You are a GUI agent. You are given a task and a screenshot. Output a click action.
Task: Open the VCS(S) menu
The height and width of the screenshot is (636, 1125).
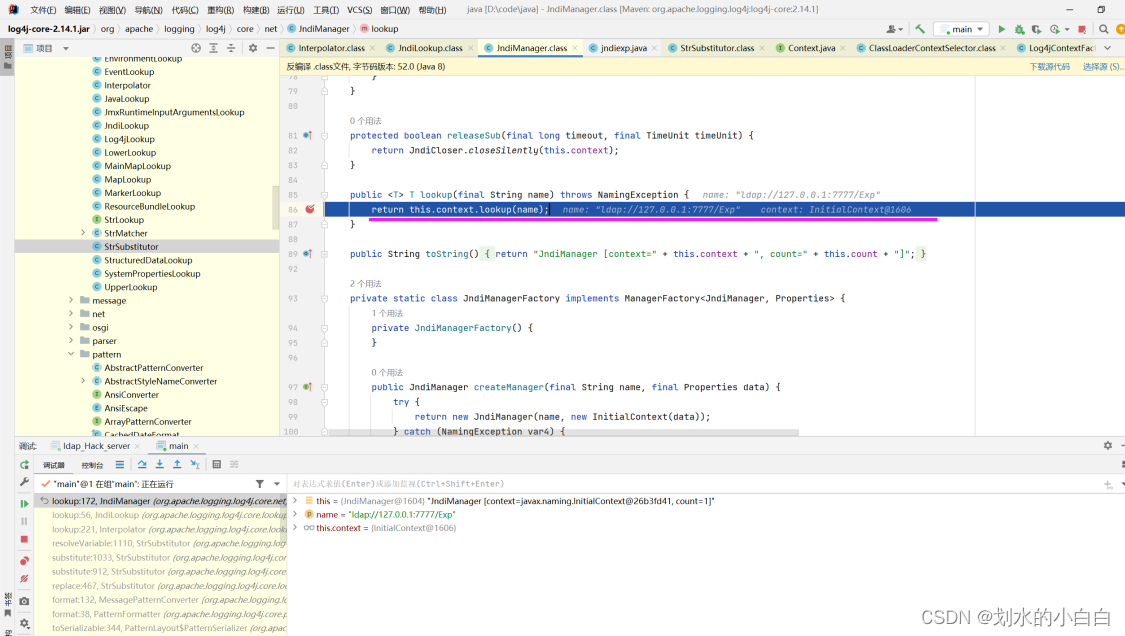coord(359,10)
